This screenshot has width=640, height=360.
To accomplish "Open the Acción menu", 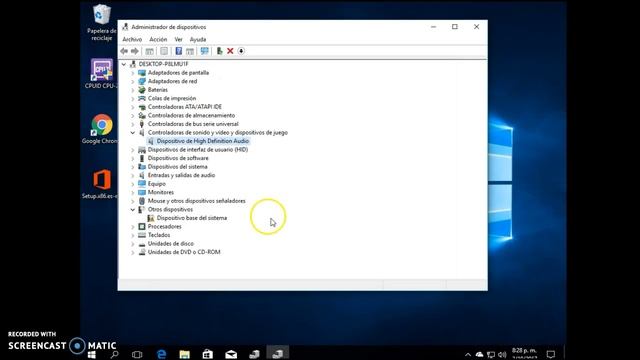I will click(158, 40).
